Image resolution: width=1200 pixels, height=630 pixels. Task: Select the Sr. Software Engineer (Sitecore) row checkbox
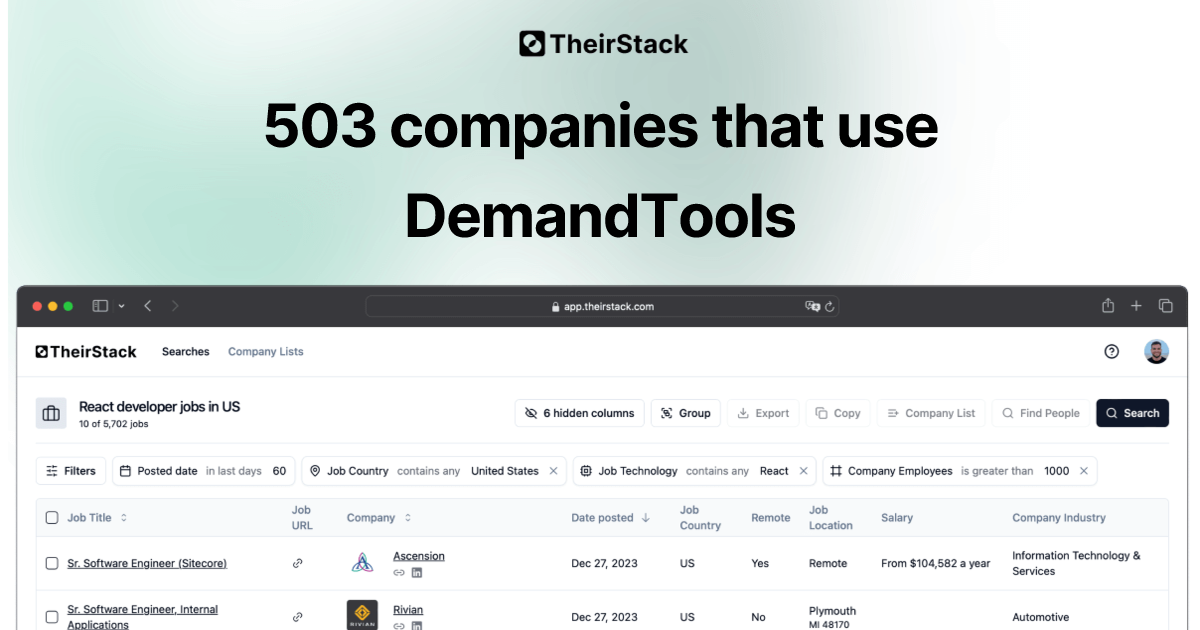tap(52, 564)
